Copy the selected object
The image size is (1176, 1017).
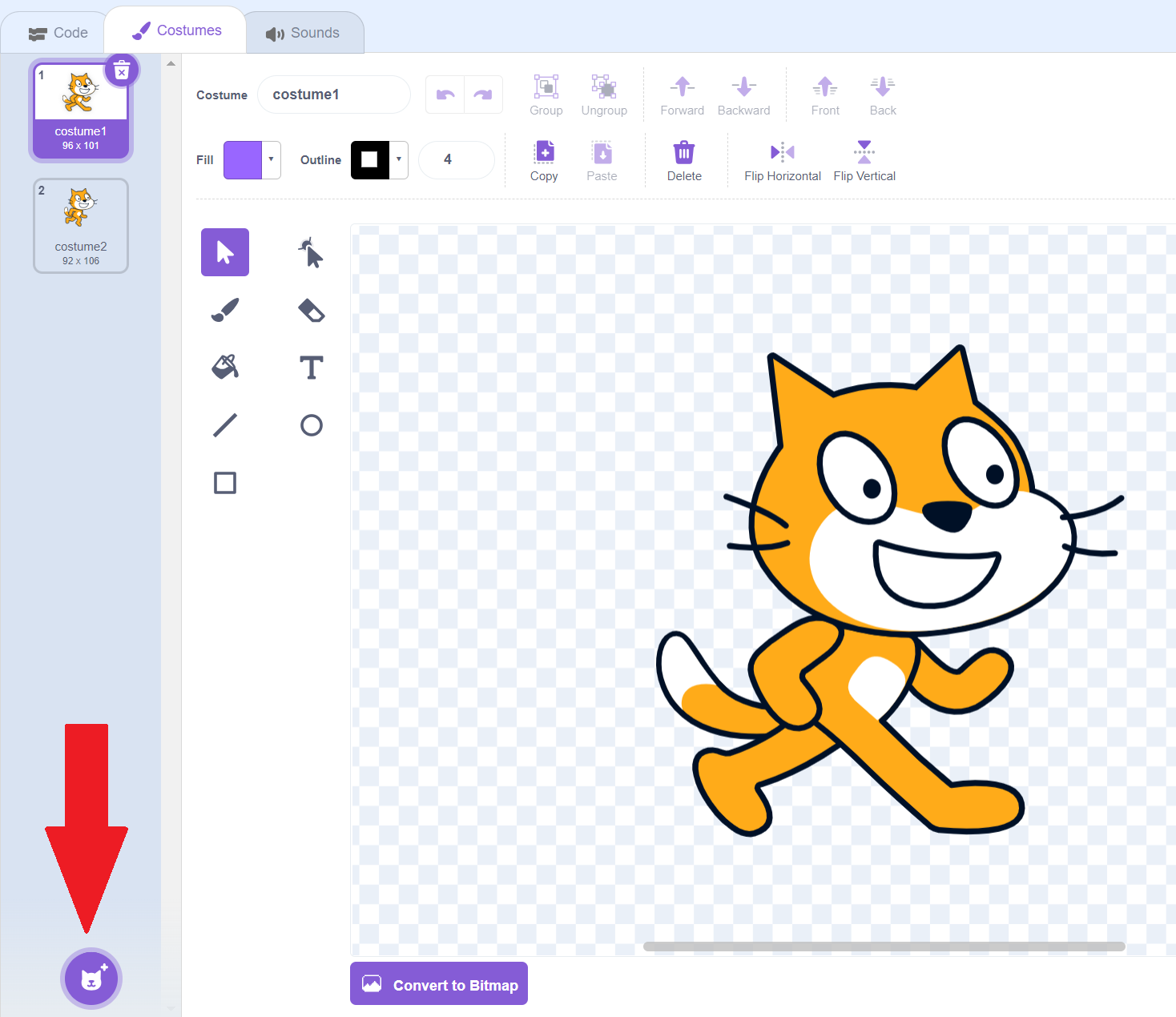click(544, 160)
